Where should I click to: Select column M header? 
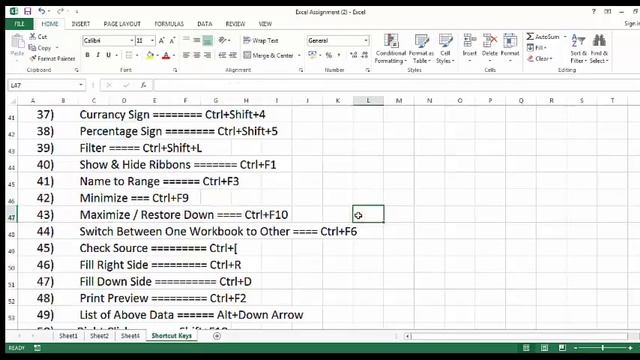tap(399, 100)
